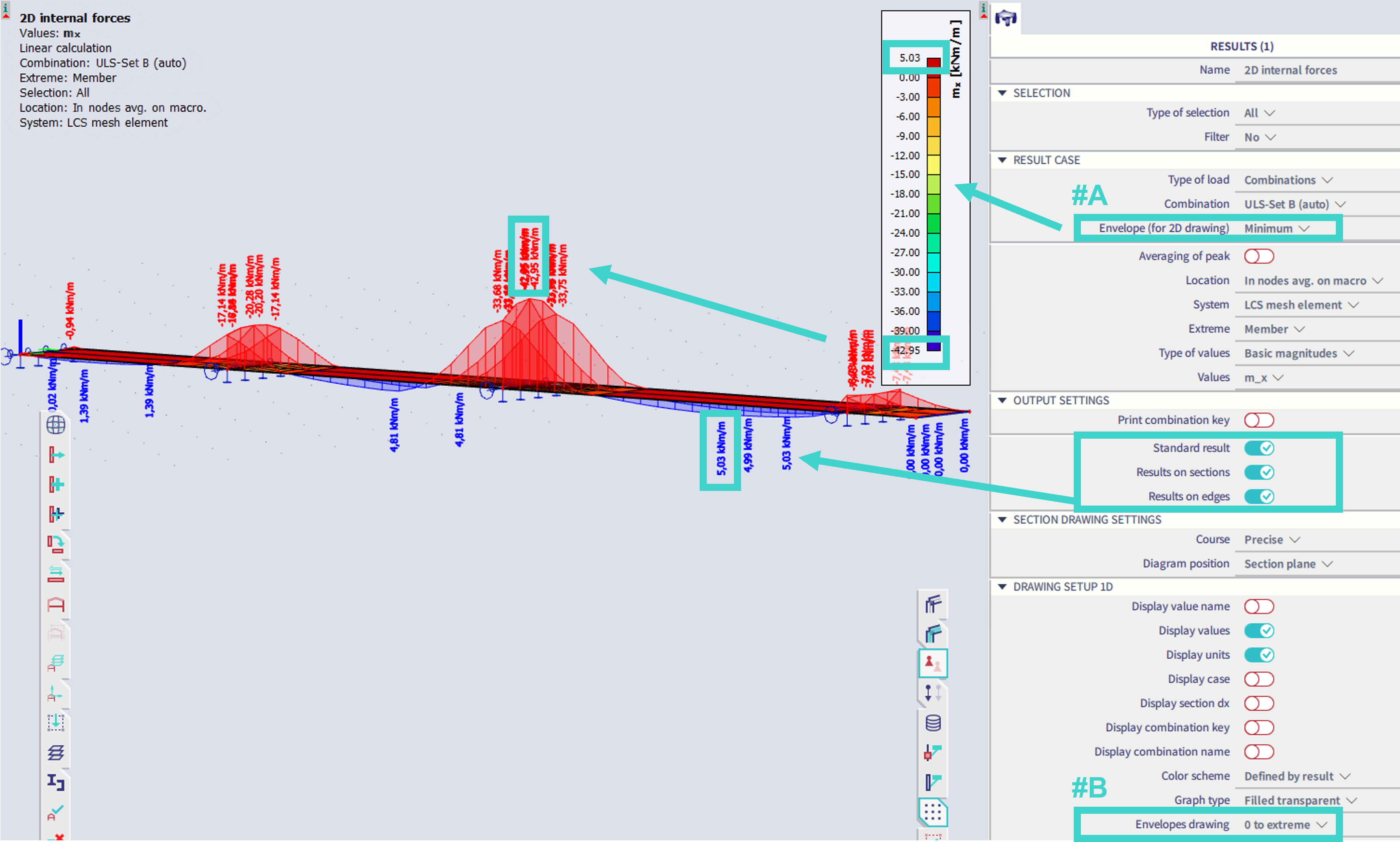The image size is (1400, 842).
Task: Collapse the OUTPUT SETTINGS section
Action: point(1002,401)
